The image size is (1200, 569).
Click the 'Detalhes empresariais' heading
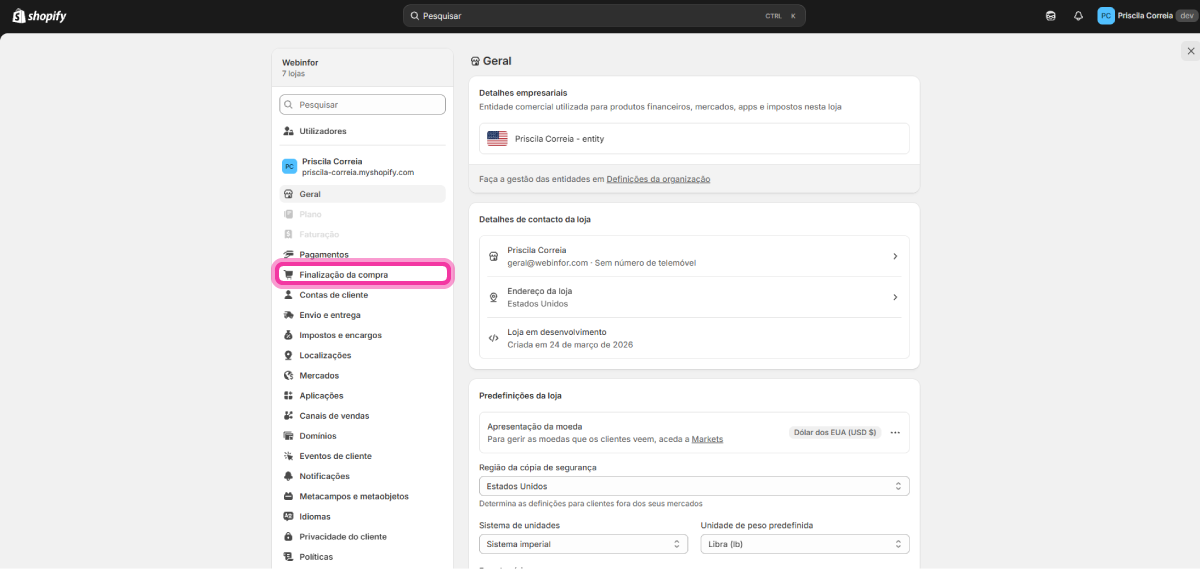point(523,93)
